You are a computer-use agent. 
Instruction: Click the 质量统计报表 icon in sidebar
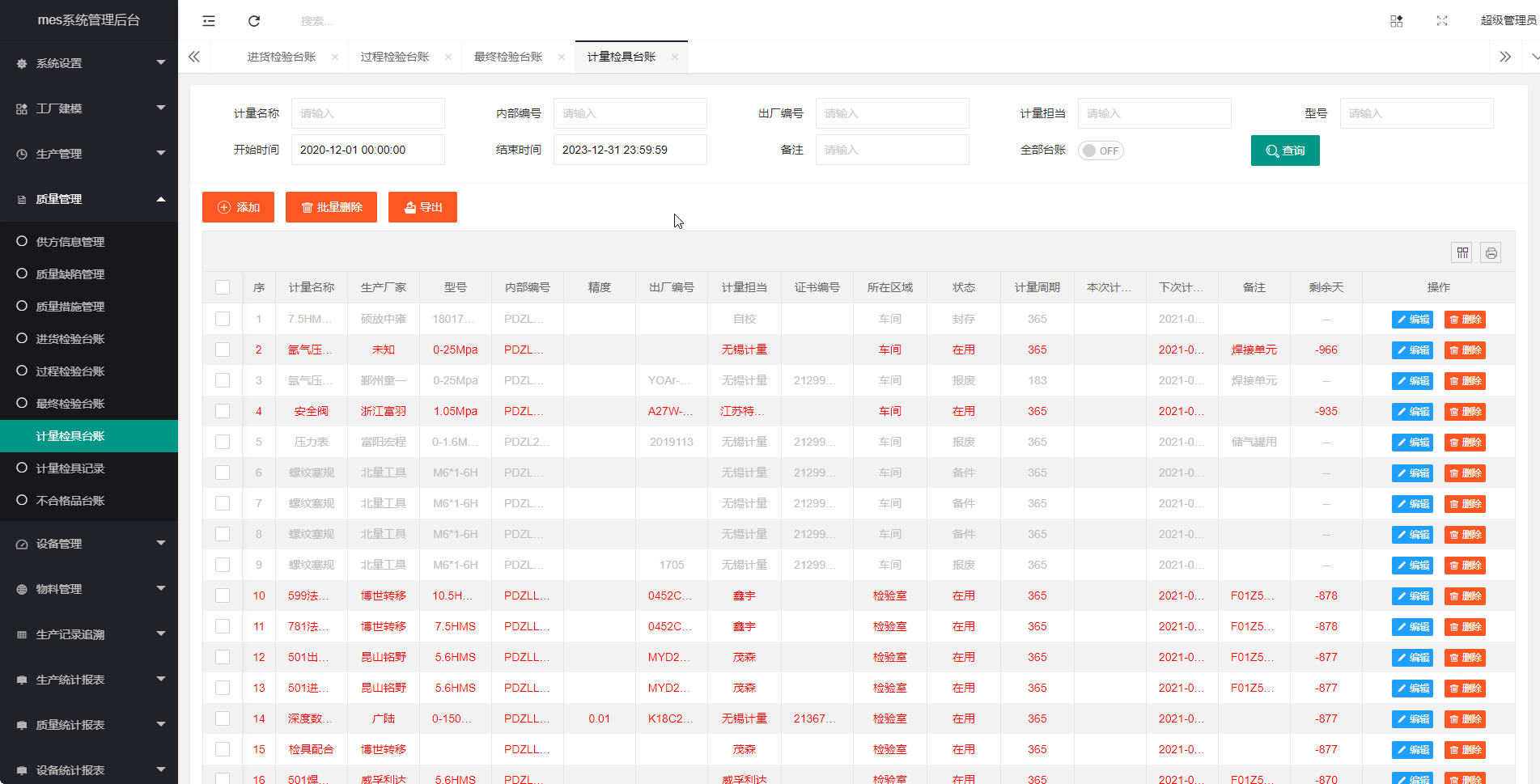pos(22,725)
